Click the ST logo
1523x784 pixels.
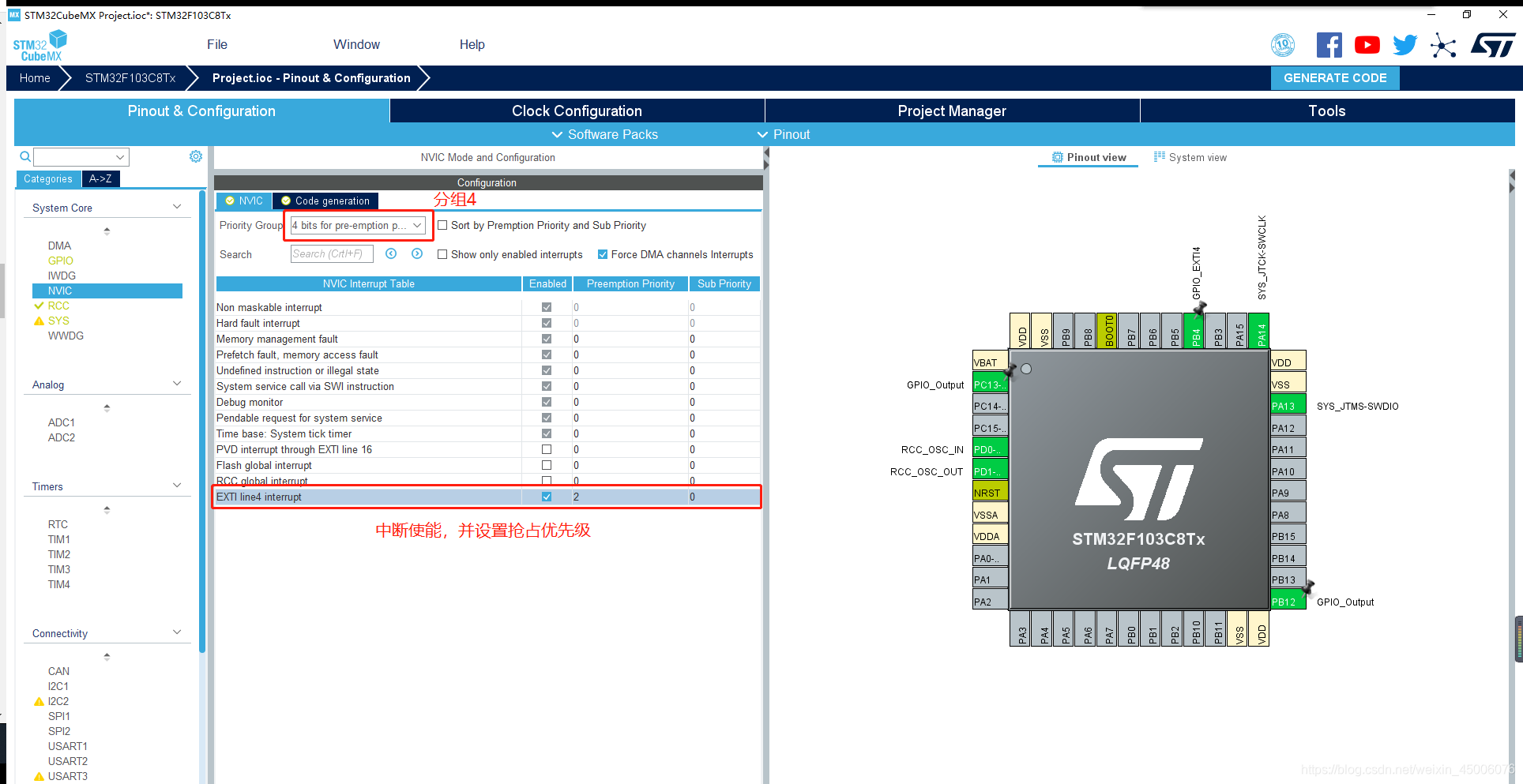click(x=1492, y=45)
